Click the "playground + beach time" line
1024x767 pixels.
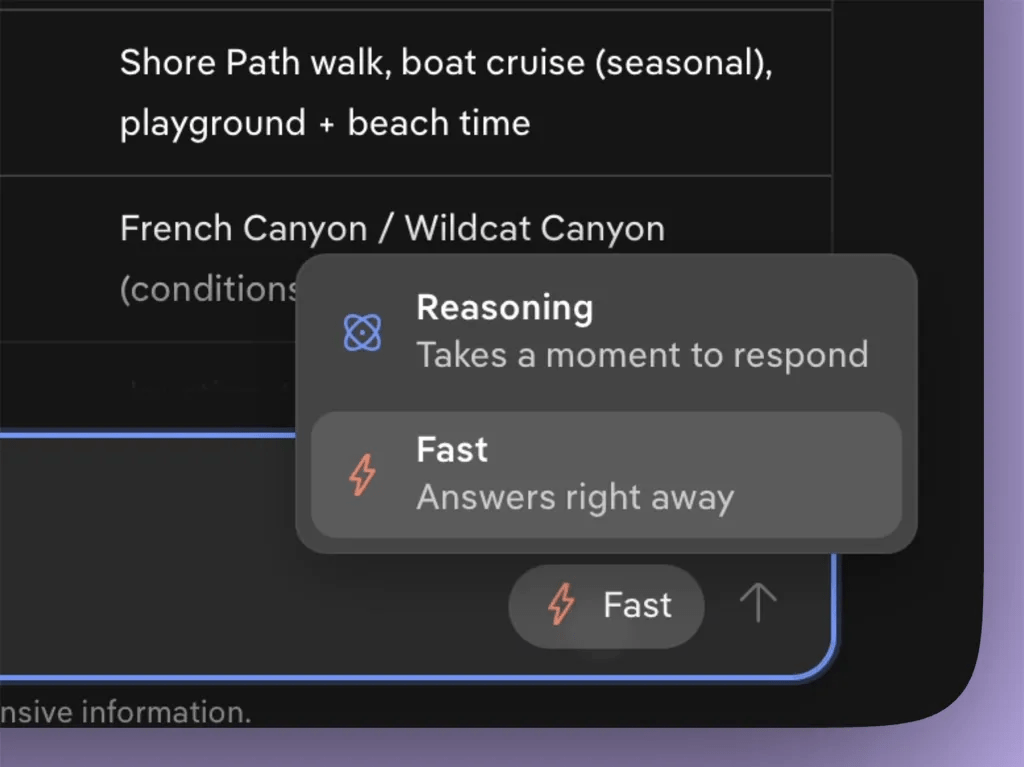[325, 123]
